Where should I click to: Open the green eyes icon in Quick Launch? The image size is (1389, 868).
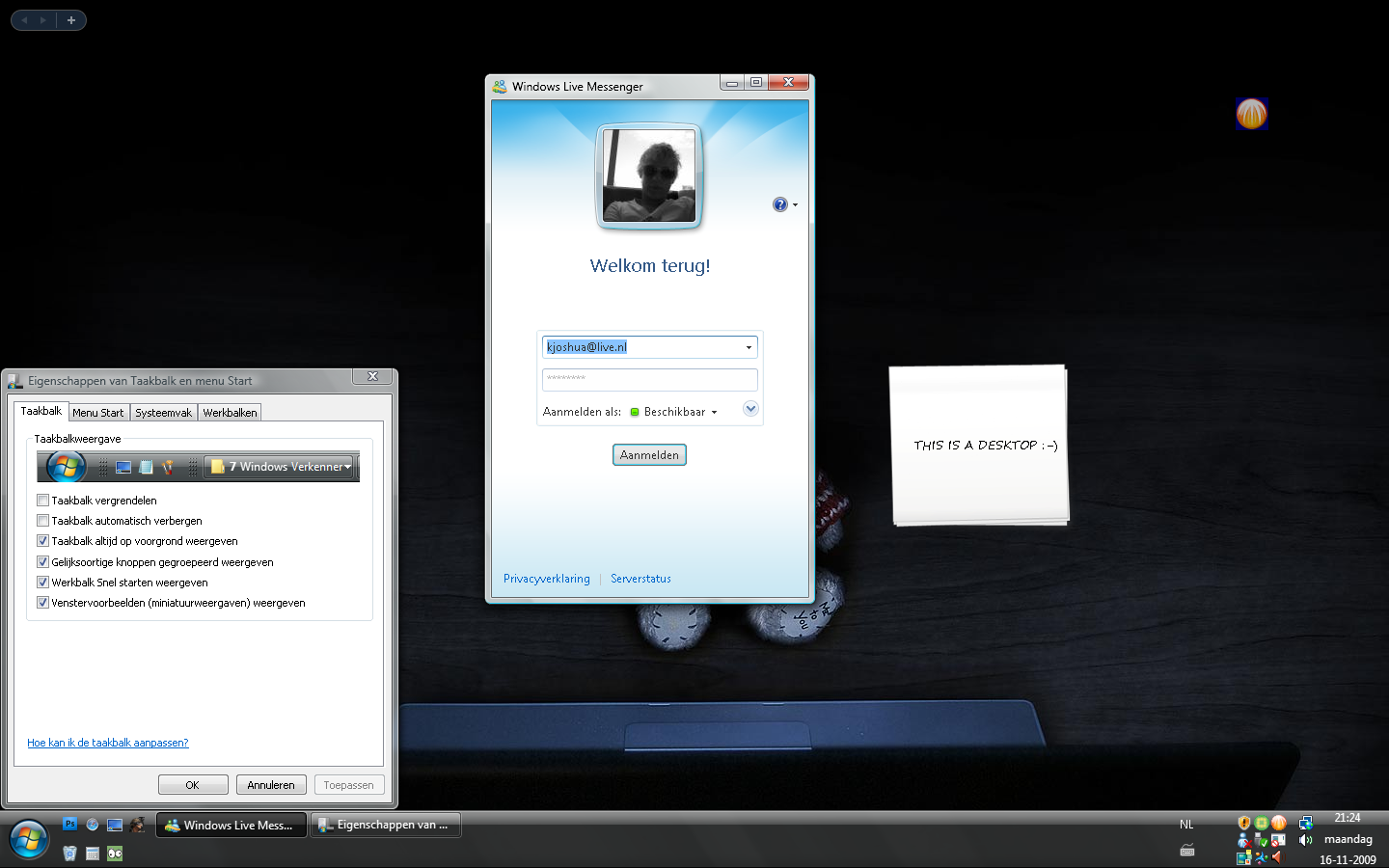115,854
